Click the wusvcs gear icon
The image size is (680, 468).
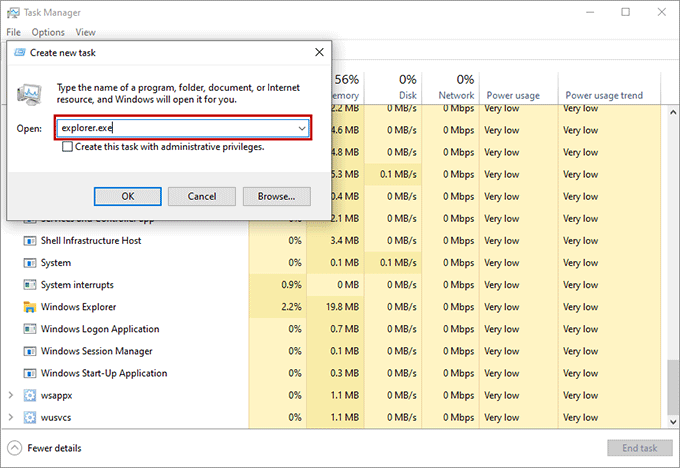[29, 418]
